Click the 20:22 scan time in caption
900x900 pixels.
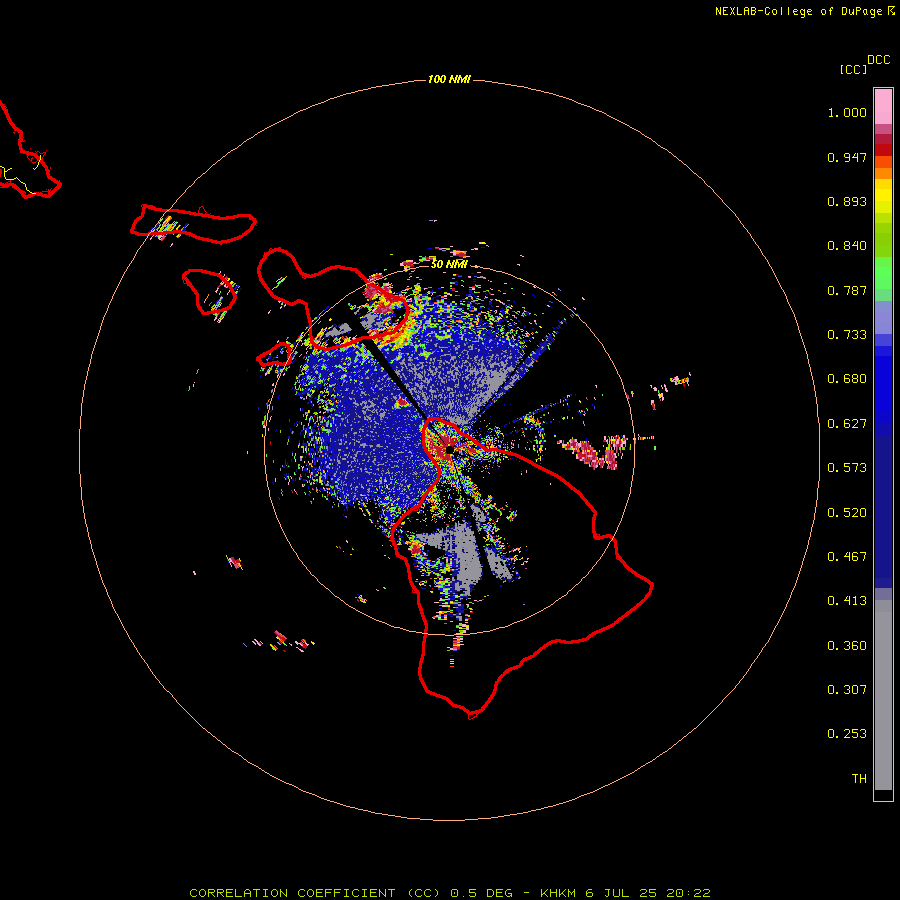689,893
